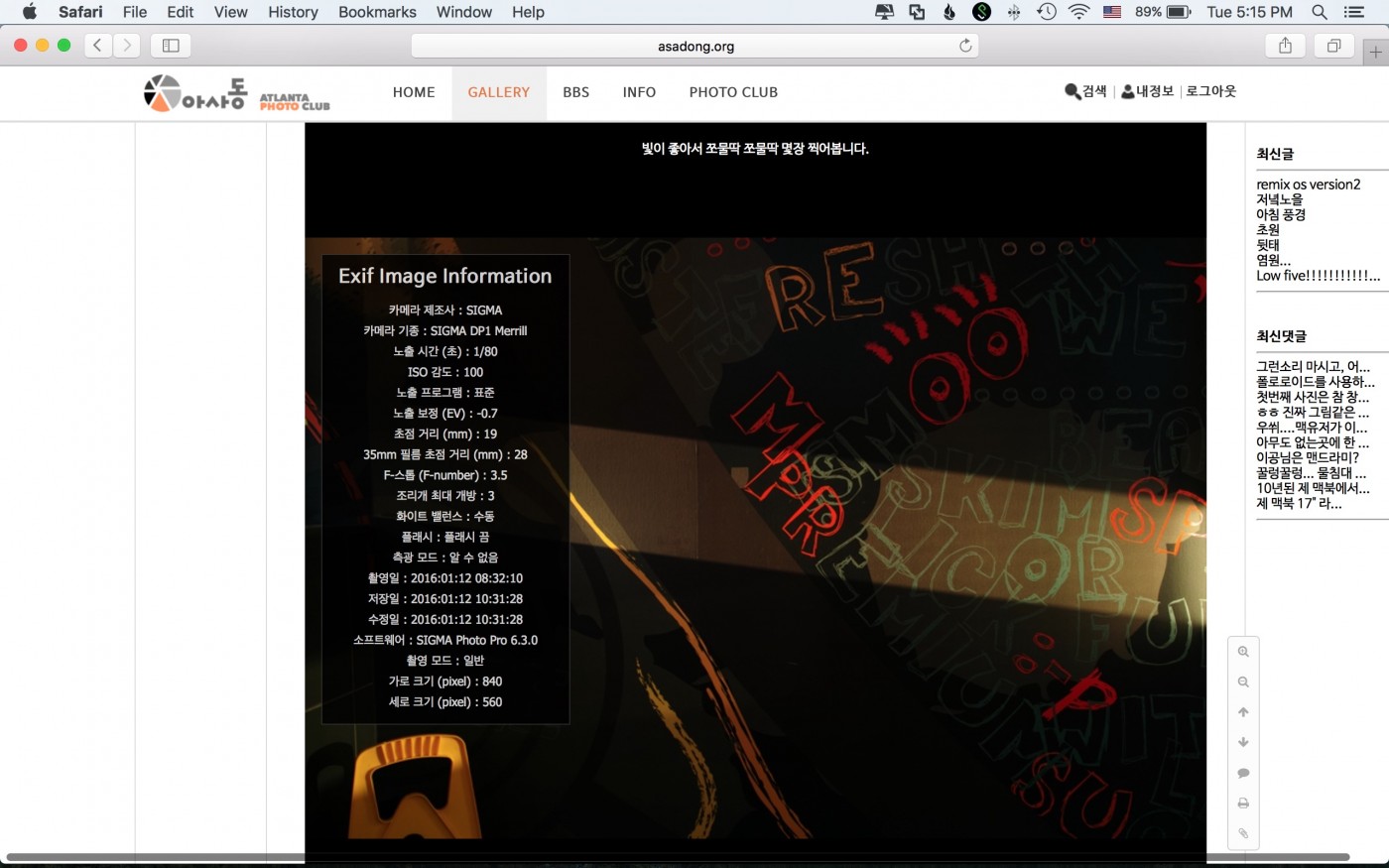The image size is (1389, 868).
Task: Open comments via speech bubble icon
Action: point(1243,773)
